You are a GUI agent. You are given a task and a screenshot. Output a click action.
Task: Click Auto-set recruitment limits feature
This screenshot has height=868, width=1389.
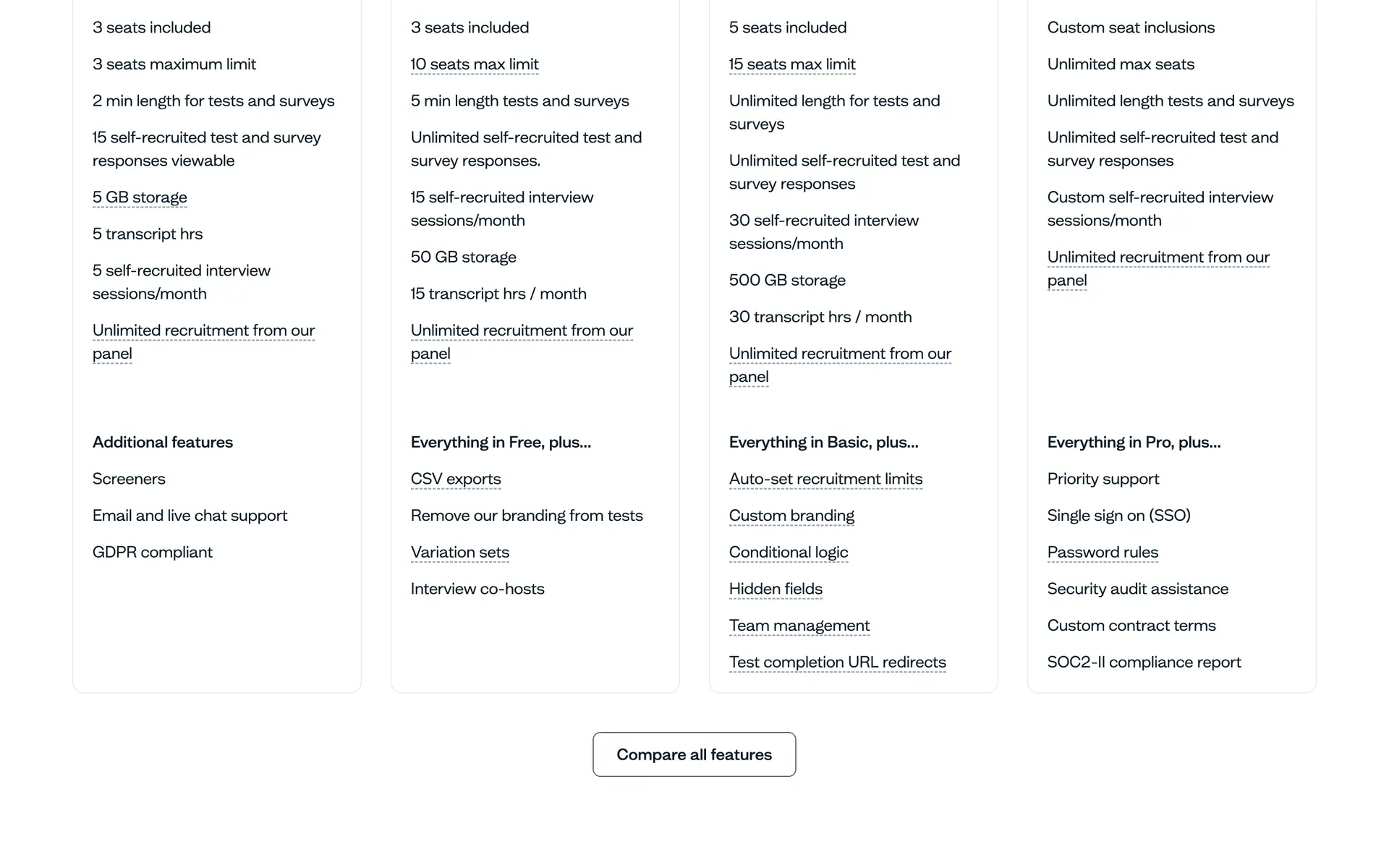click(825, 479)
